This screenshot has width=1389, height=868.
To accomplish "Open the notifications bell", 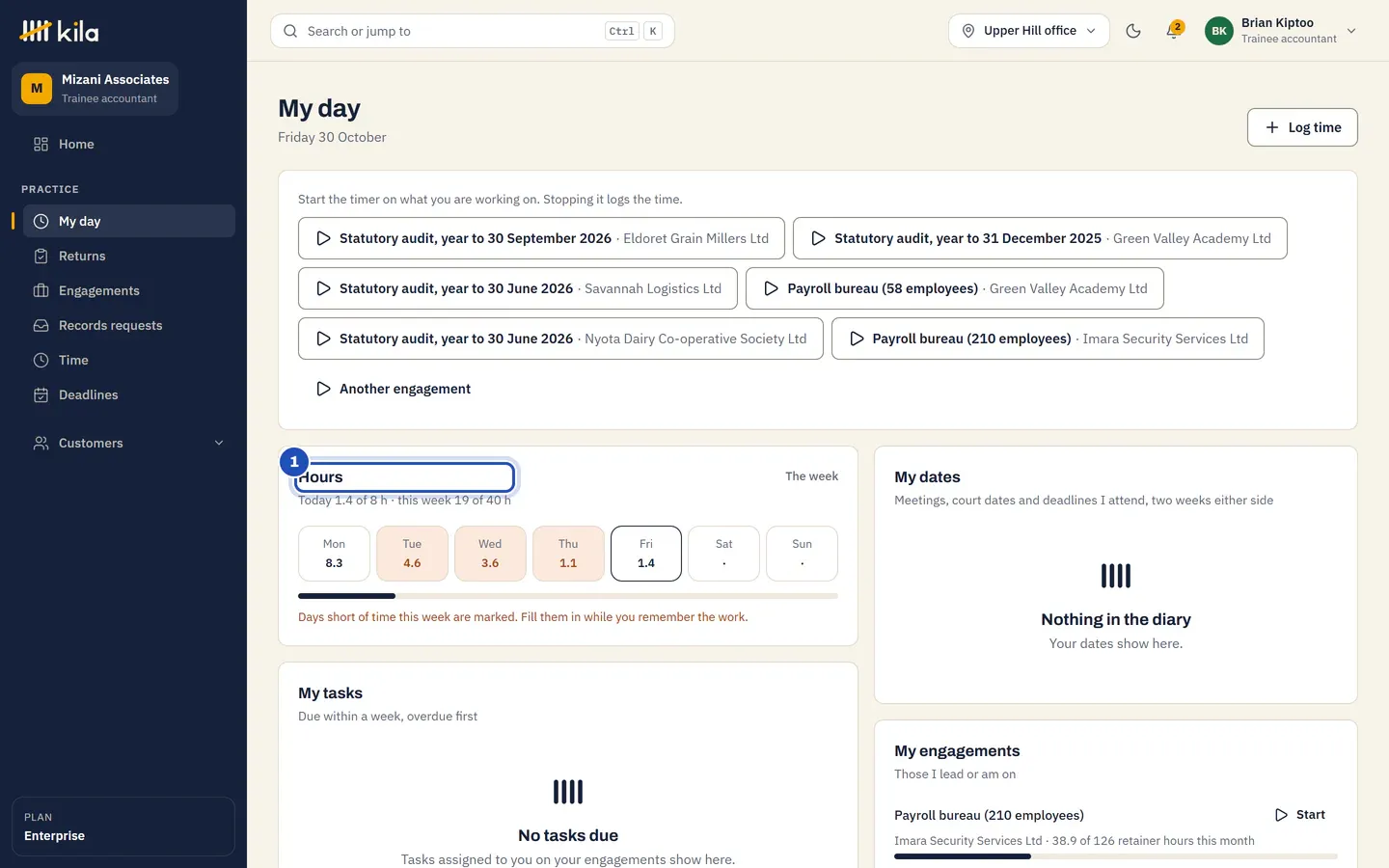I will coord(1173,31).
